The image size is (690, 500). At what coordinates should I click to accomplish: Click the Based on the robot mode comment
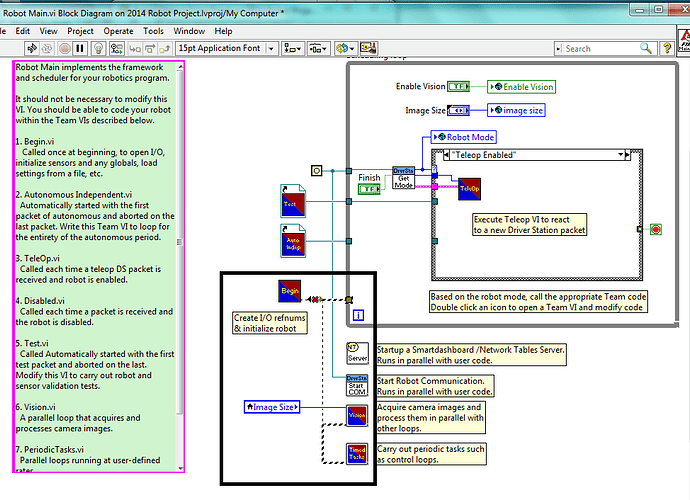pyautogui.click(x=538, y=301)
